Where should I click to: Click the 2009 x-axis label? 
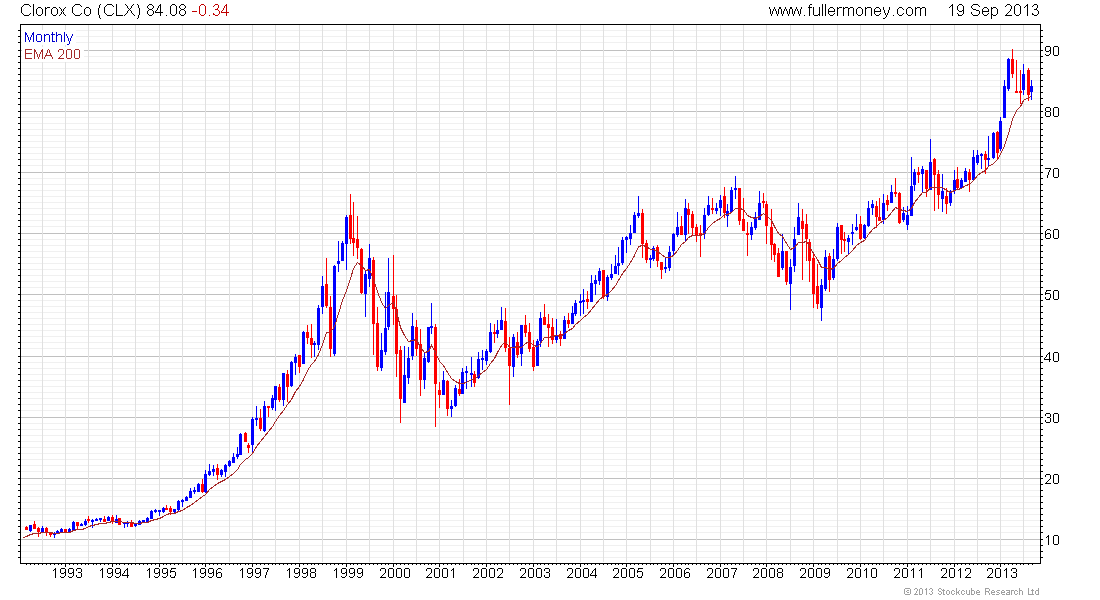pos(815,573)
